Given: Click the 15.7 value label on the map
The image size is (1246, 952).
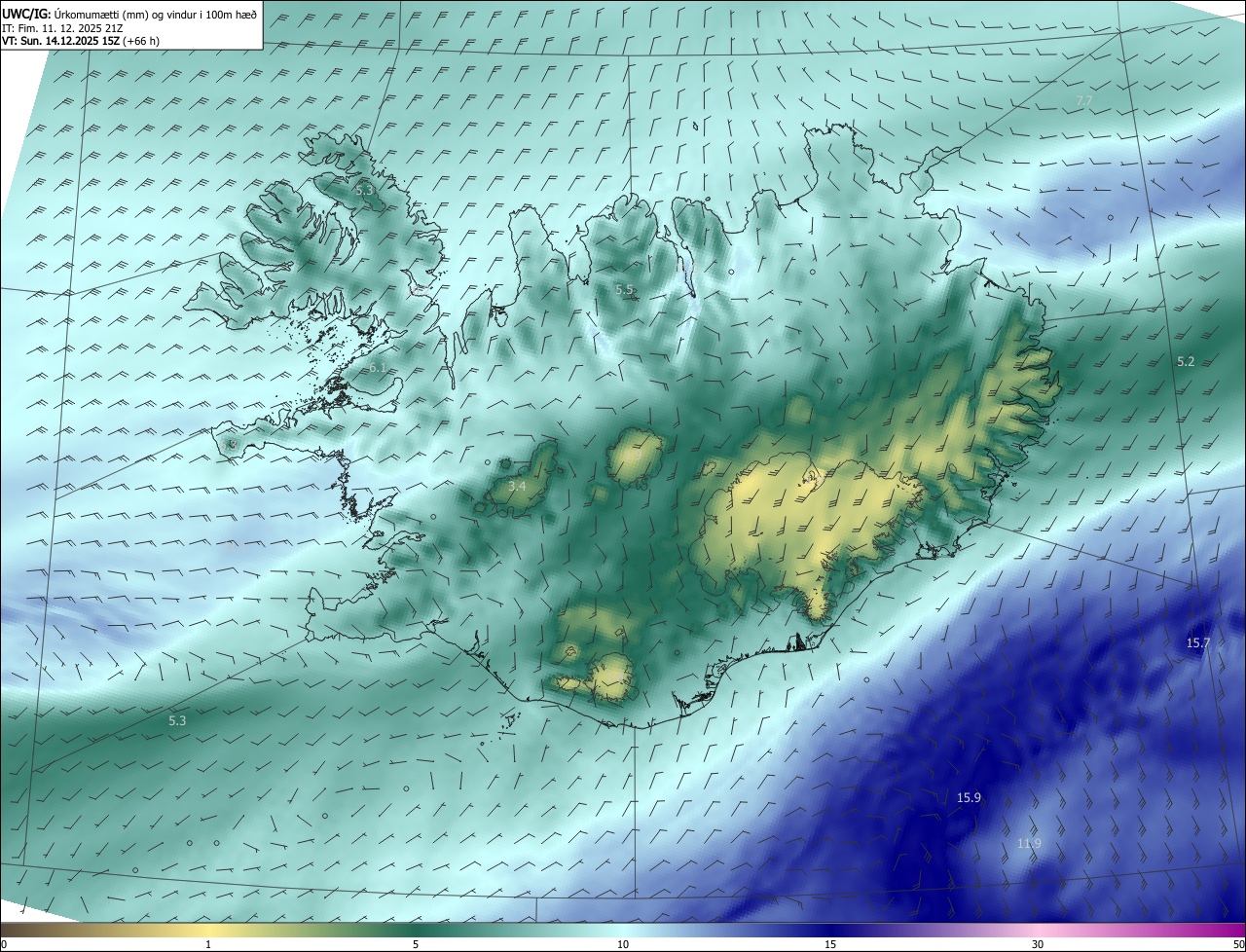Looking at the screenshot, I should [x=1197, y=642].
